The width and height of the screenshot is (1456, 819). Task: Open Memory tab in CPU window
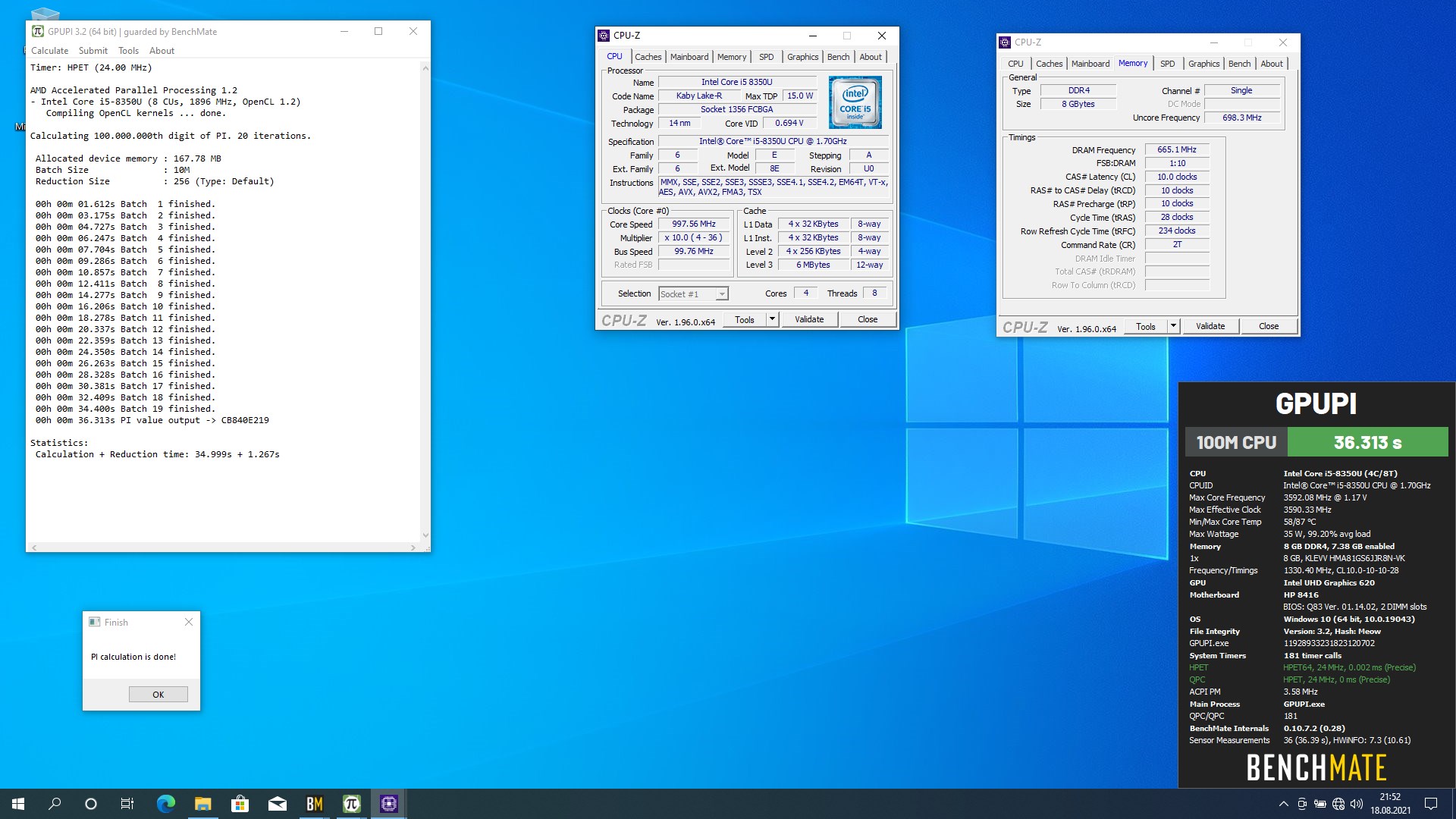[732, 57]
